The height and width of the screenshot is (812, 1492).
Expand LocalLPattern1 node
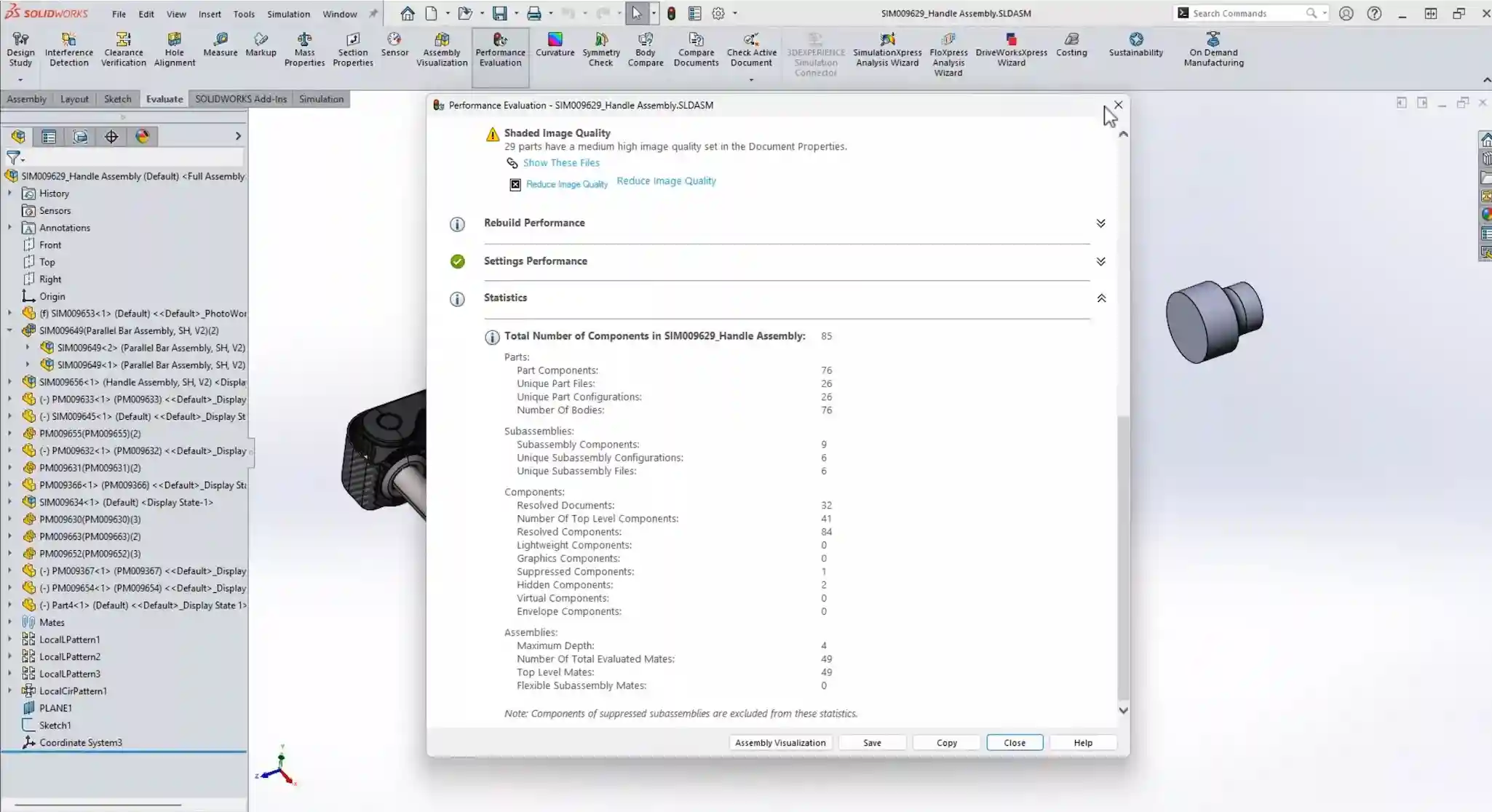(9, 640)
